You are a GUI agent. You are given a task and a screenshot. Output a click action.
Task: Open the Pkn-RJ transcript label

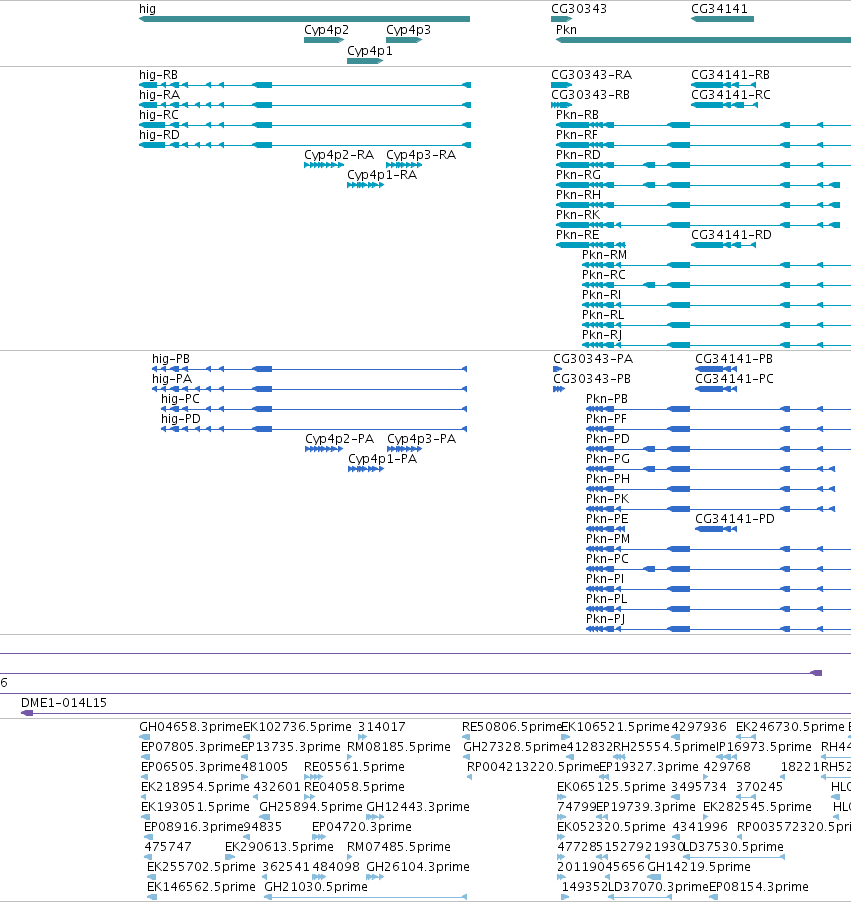point(602,335)
